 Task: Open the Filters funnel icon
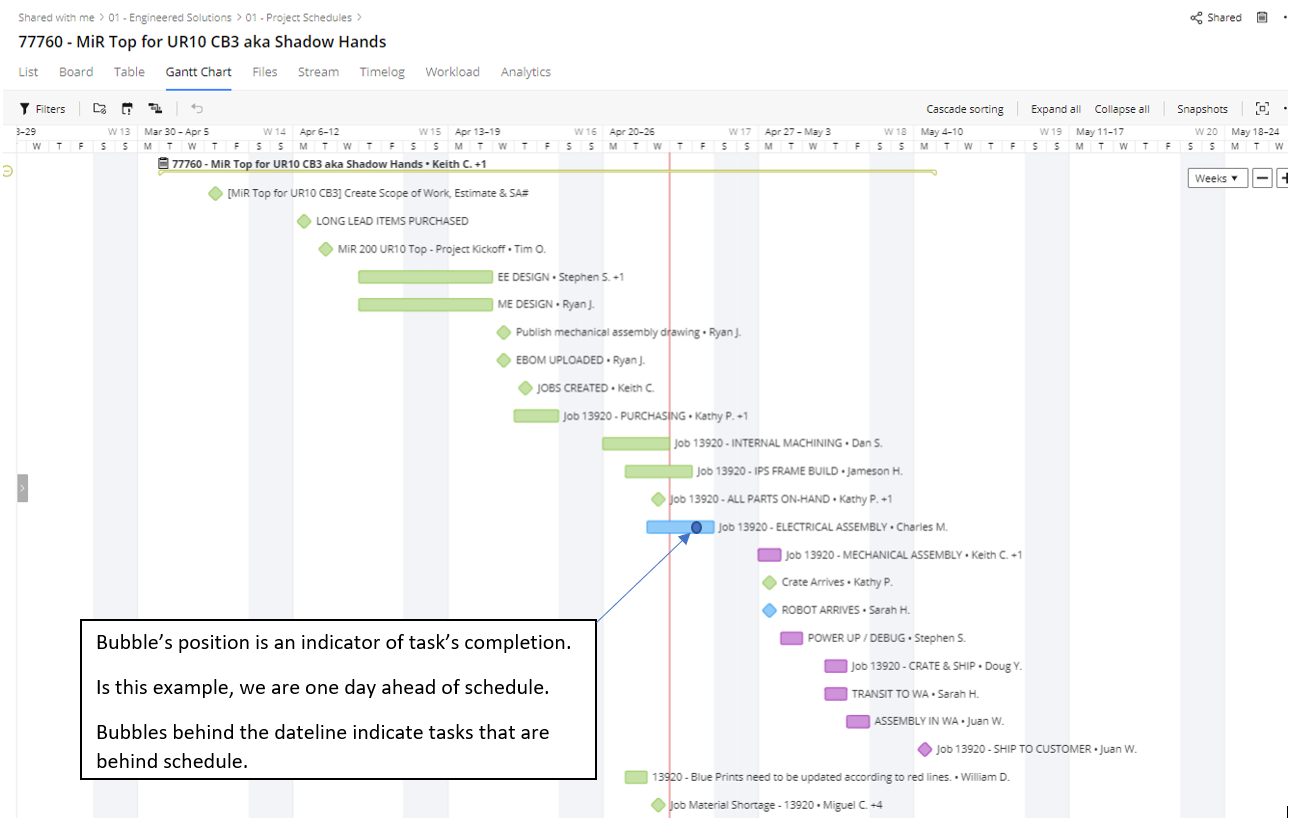click(25, 109)
